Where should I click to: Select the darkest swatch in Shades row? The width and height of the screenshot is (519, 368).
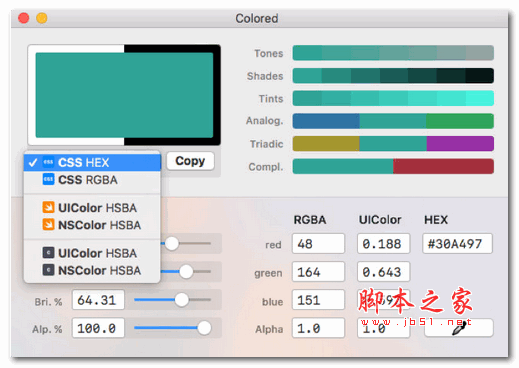click(x=479, y=76)
